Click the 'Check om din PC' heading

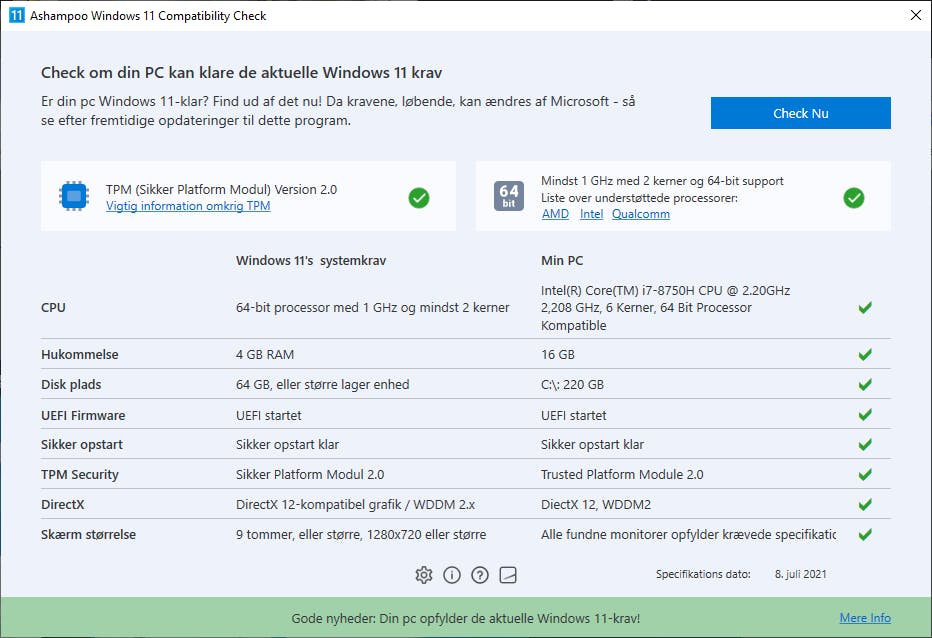click(241, 73)
